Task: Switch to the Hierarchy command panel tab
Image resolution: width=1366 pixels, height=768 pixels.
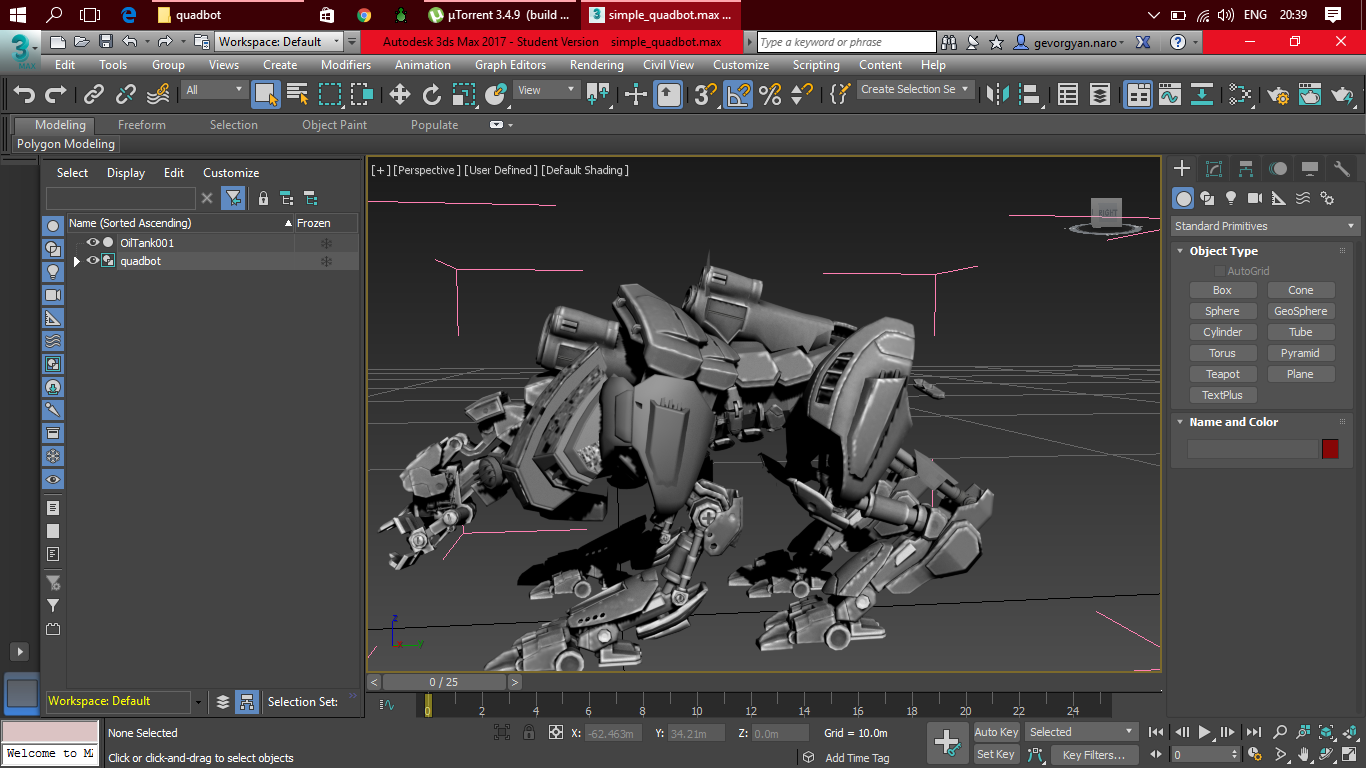Action: (x=1245, y=169)
